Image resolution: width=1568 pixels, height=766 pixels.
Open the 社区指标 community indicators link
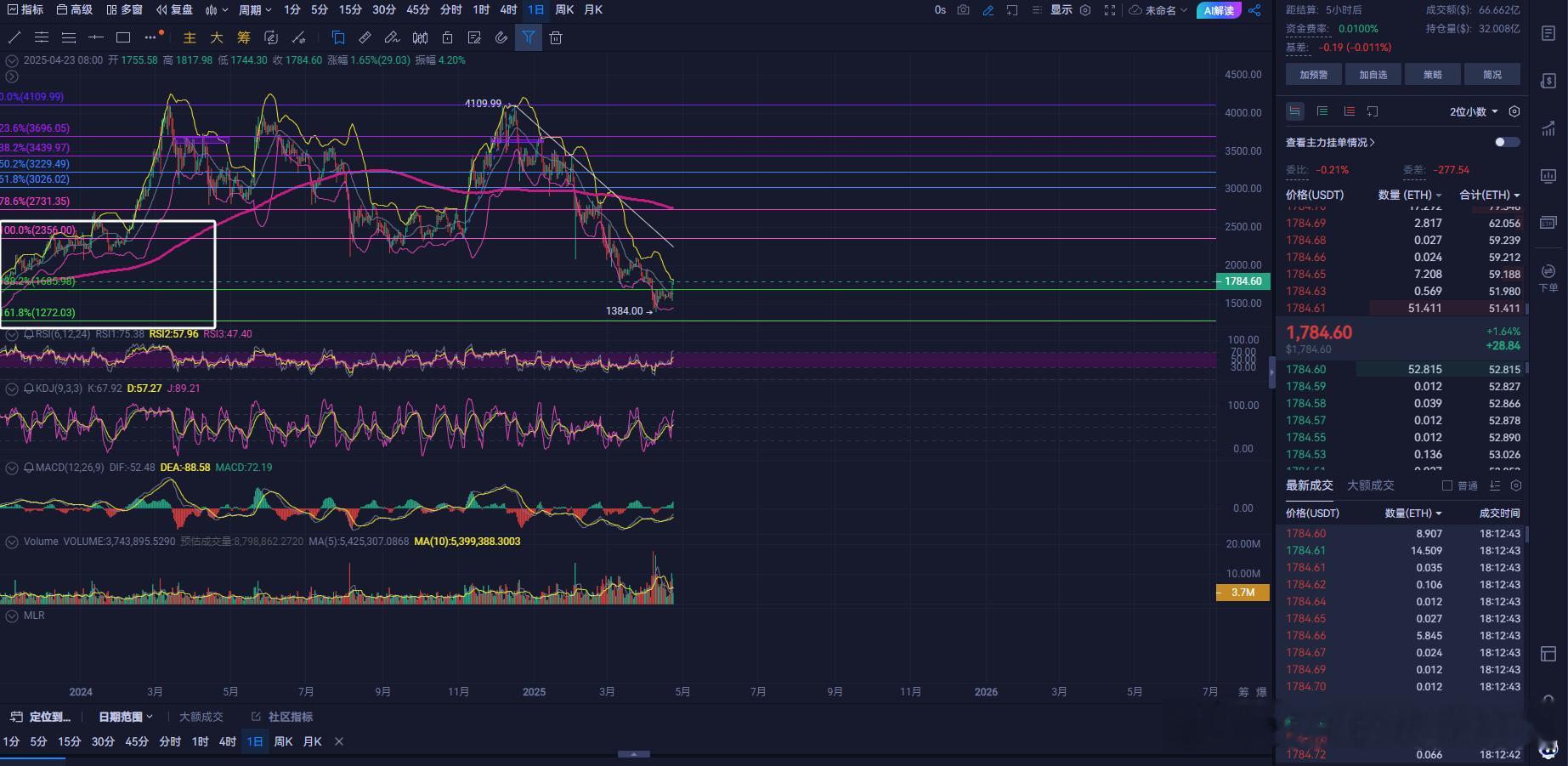point(282,717)
